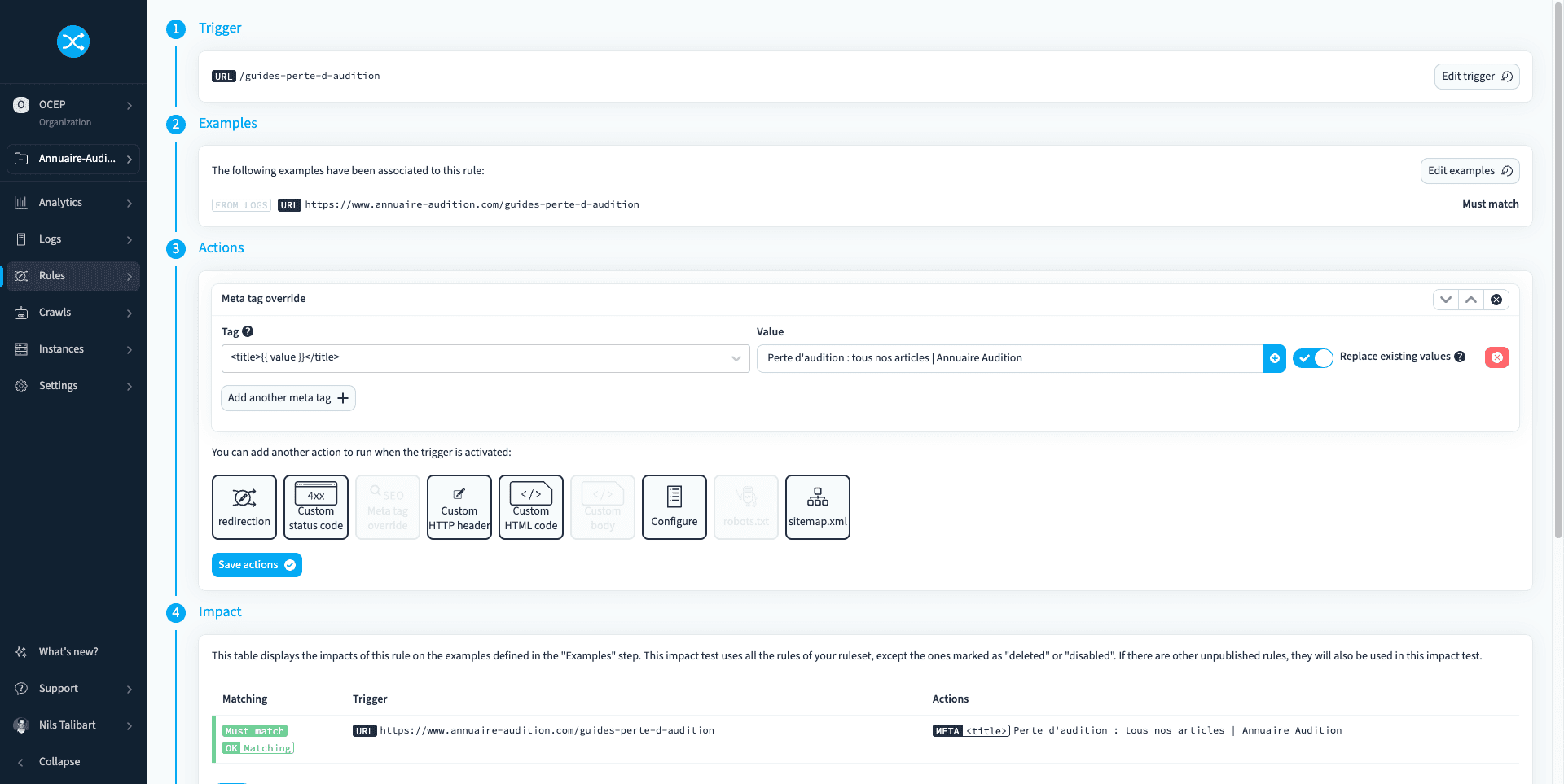Add a Custom status code action
This screenshot has height=784, width=1564.
click(x=316, y=507)
